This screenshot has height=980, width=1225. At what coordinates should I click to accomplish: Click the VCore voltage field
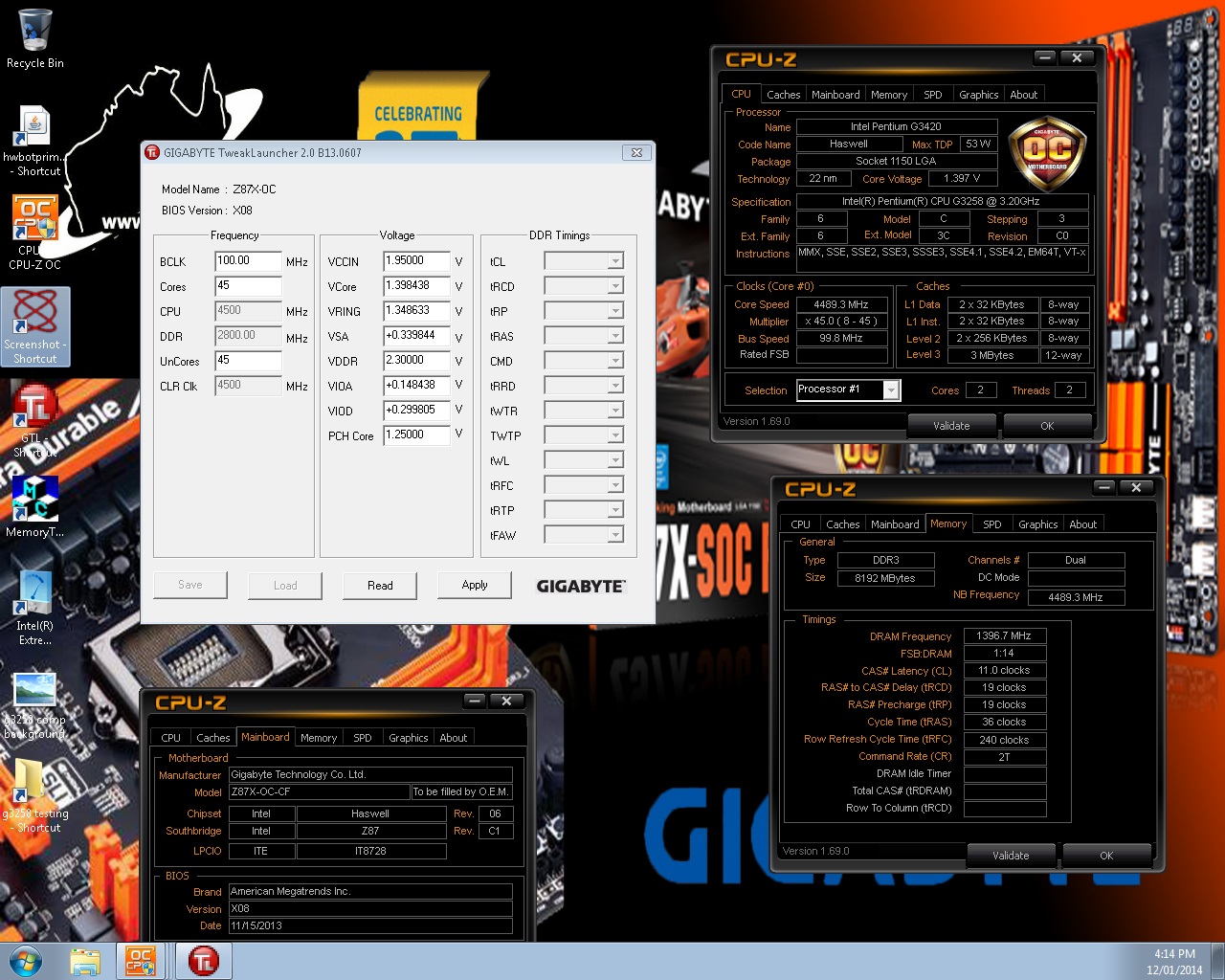[416, 286]
